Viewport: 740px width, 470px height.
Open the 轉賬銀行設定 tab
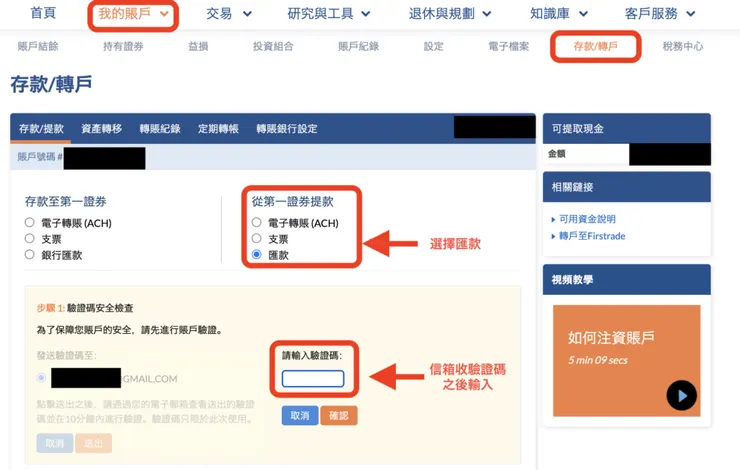point(286,128)
